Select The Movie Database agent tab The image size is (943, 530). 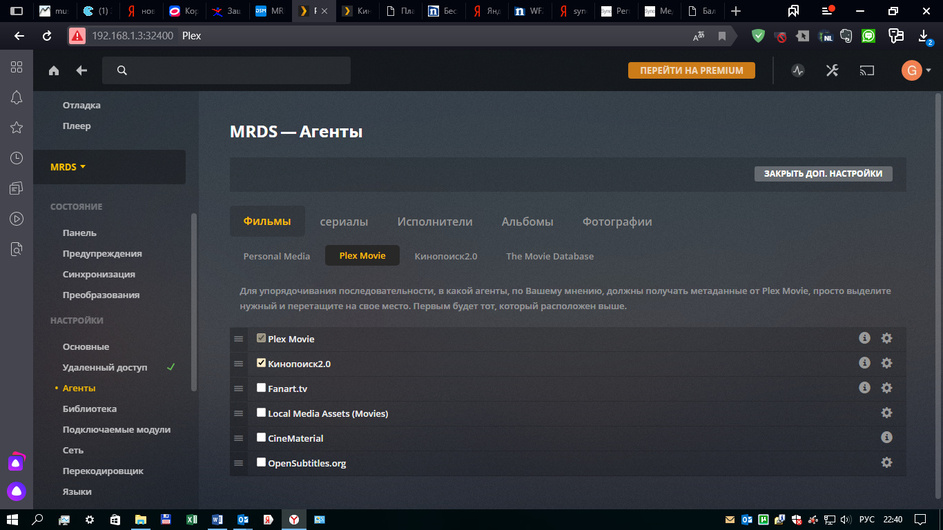tap(550, 256)
